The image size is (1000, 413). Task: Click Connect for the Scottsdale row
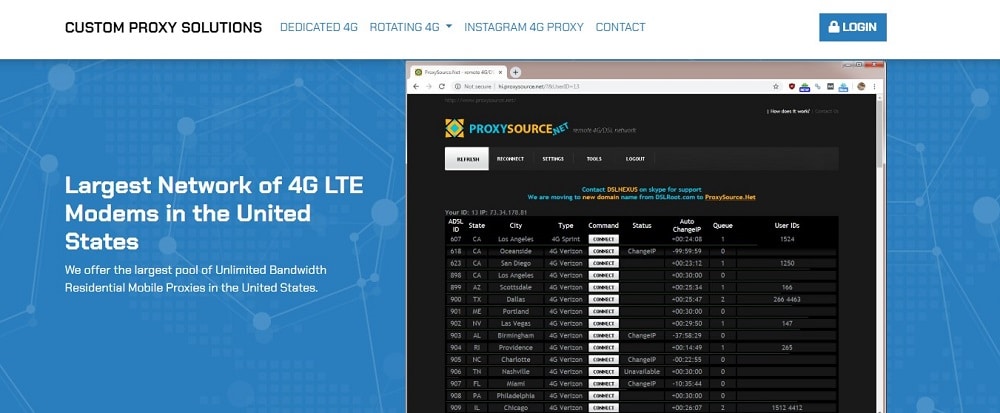click(x=603, y=287)
